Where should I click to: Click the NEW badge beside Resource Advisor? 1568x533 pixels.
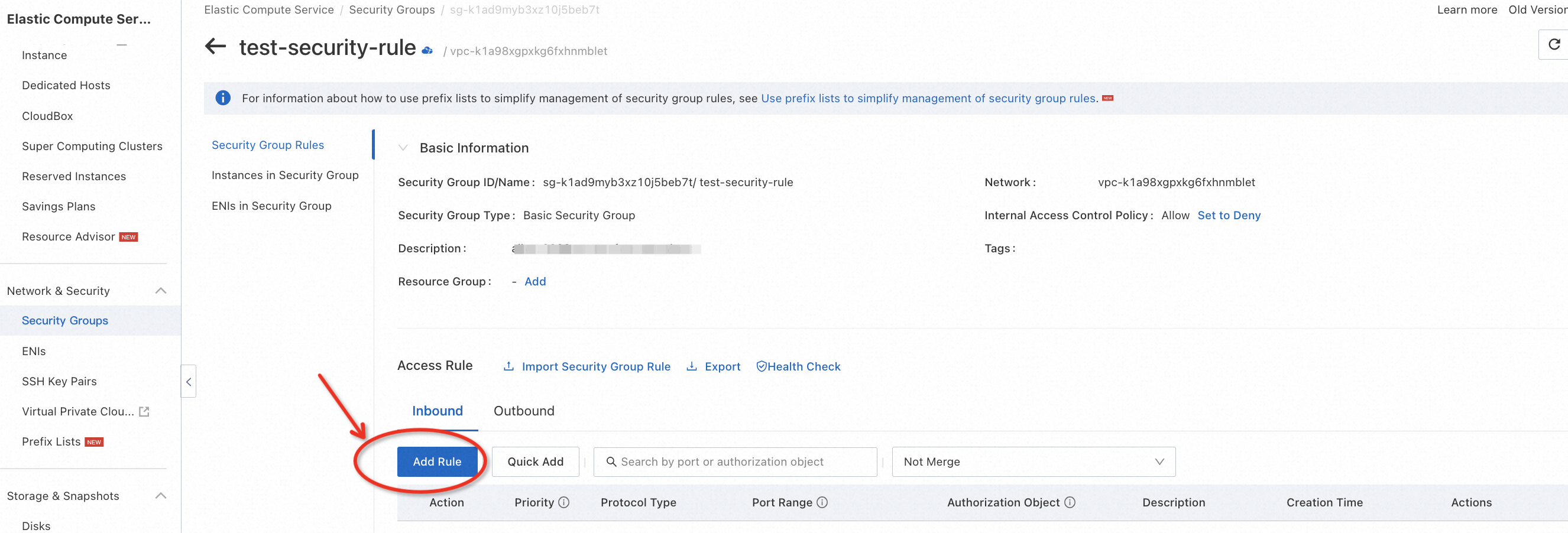128,238
